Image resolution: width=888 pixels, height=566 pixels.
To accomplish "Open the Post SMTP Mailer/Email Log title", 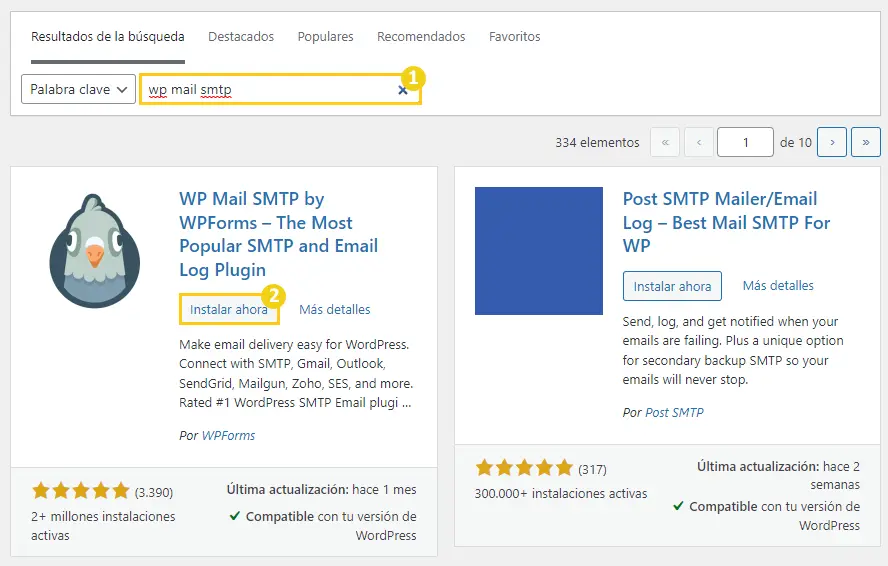I will tap(726, 222).
